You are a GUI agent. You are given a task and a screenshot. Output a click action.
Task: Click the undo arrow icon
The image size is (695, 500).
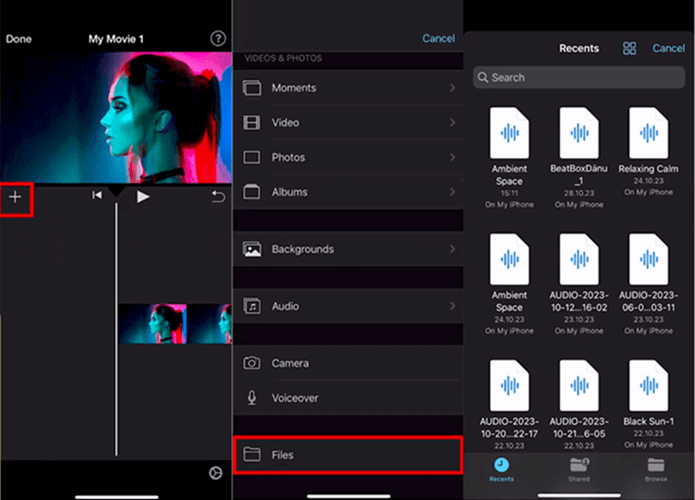[x=218, y=196]
